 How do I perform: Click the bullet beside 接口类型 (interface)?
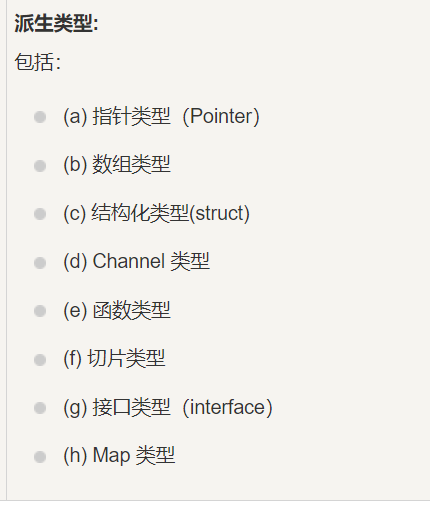(x=40, y=408)
